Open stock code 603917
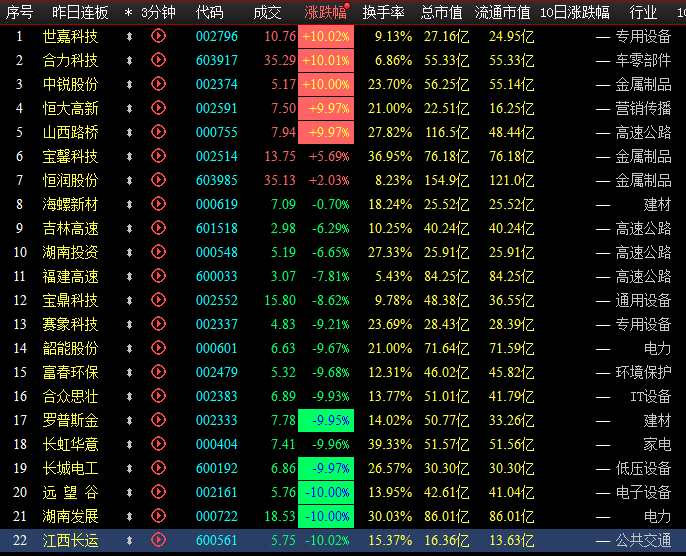Viewport: 686px width, 556px height. 217,60
